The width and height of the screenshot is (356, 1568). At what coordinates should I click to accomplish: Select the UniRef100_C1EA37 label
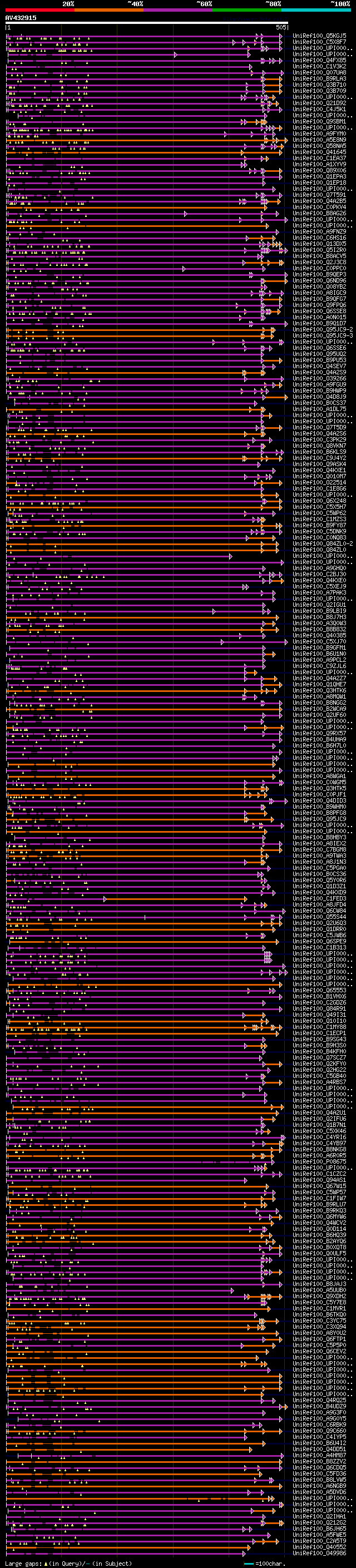(x=319, y=159)
